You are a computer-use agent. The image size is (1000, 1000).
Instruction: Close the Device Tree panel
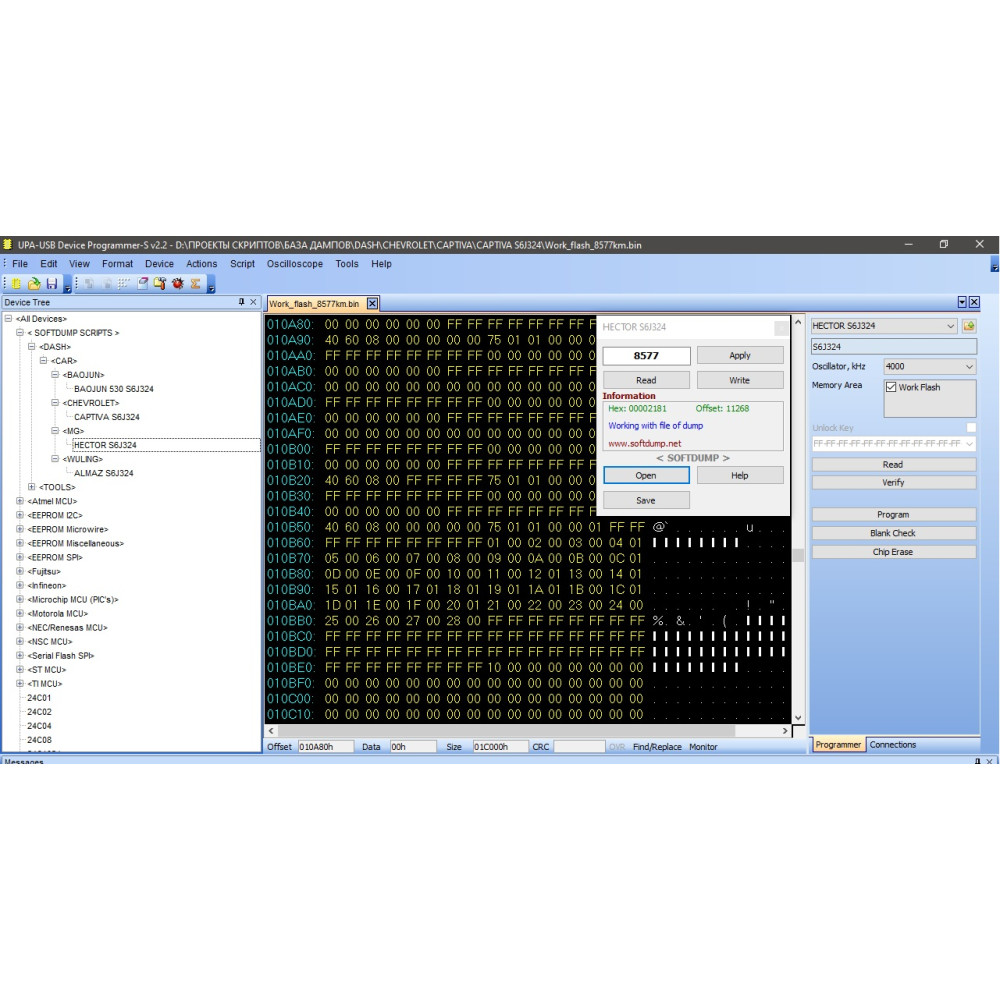[253, 302]
